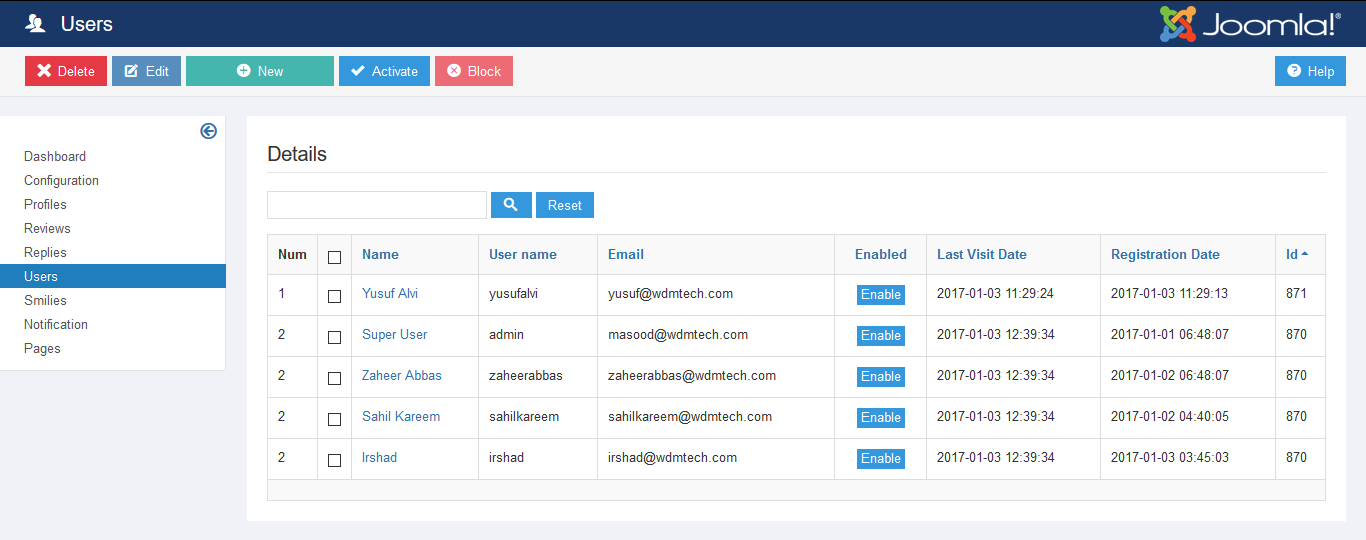
Task: Click the Edit pencil toolbar button
Action: click(146, 71)
